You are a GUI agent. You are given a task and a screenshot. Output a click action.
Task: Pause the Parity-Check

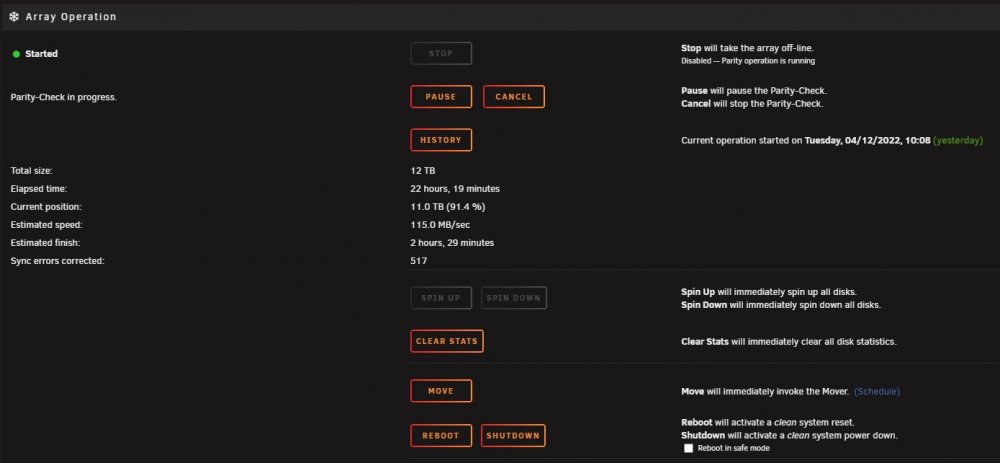coord(441,97)
